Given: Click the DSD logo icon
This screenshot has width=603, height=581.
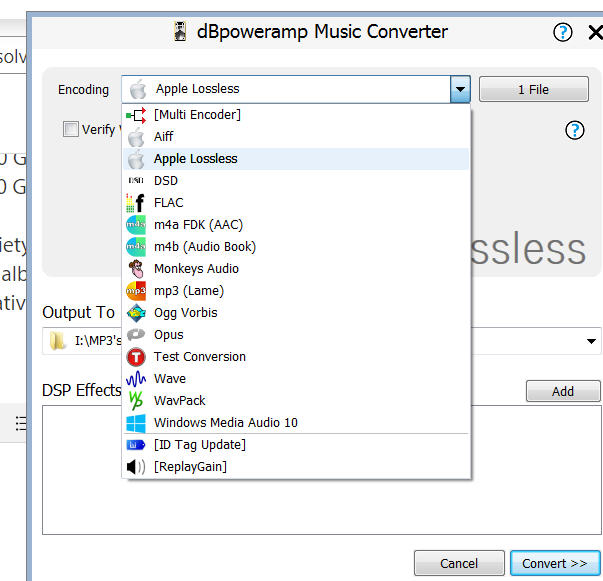Looking at the screenshot, I should (x=136, y=181).
